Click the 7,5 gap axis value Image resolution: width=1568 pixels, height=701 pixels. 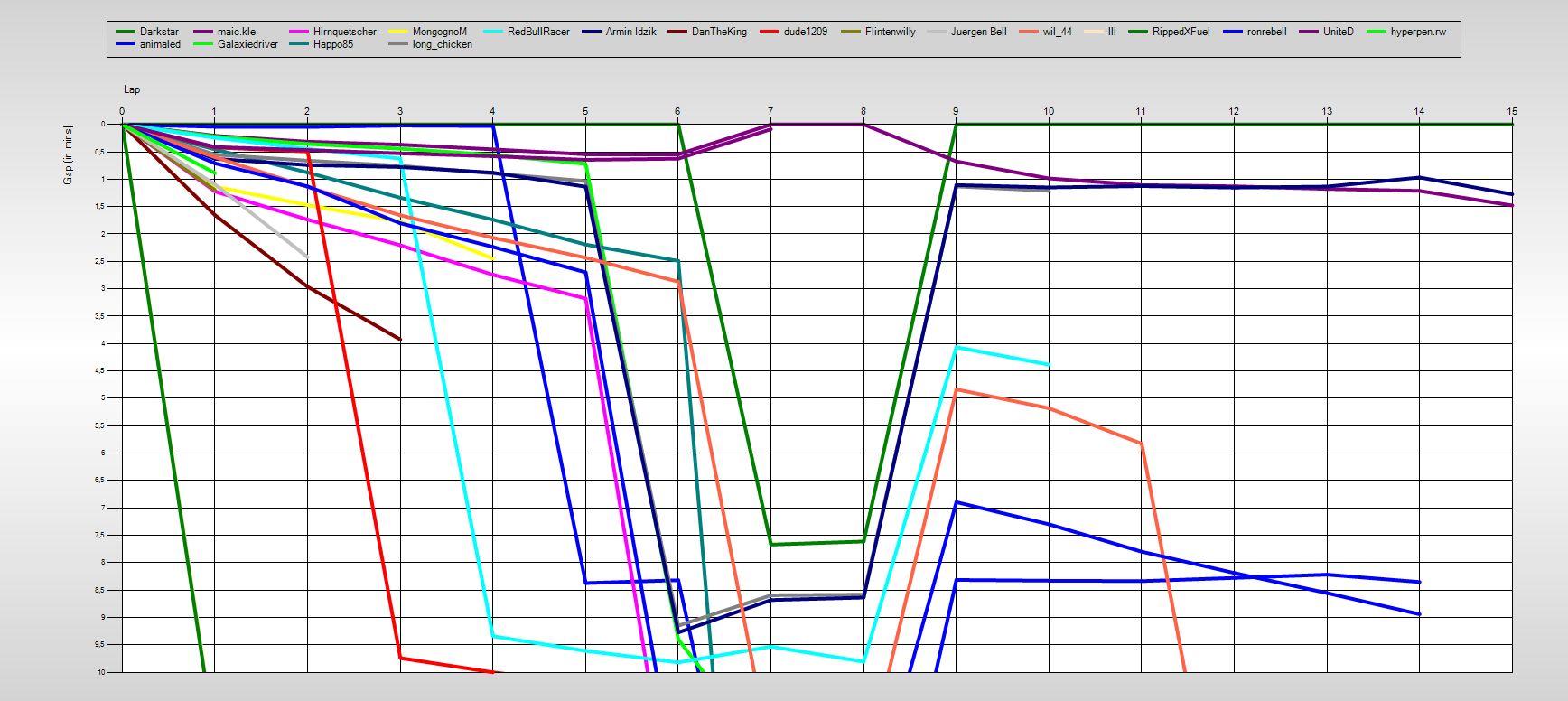(x=100, y=536)
